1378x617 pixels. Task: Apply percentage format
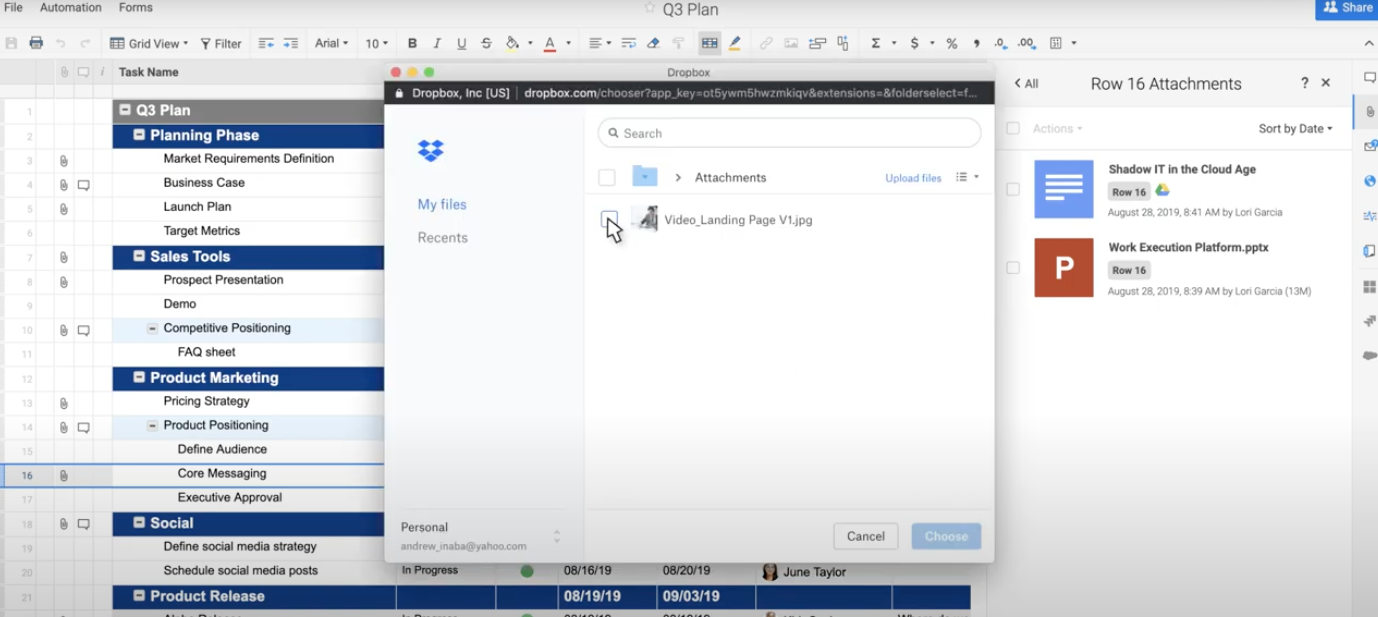point(951,43)
